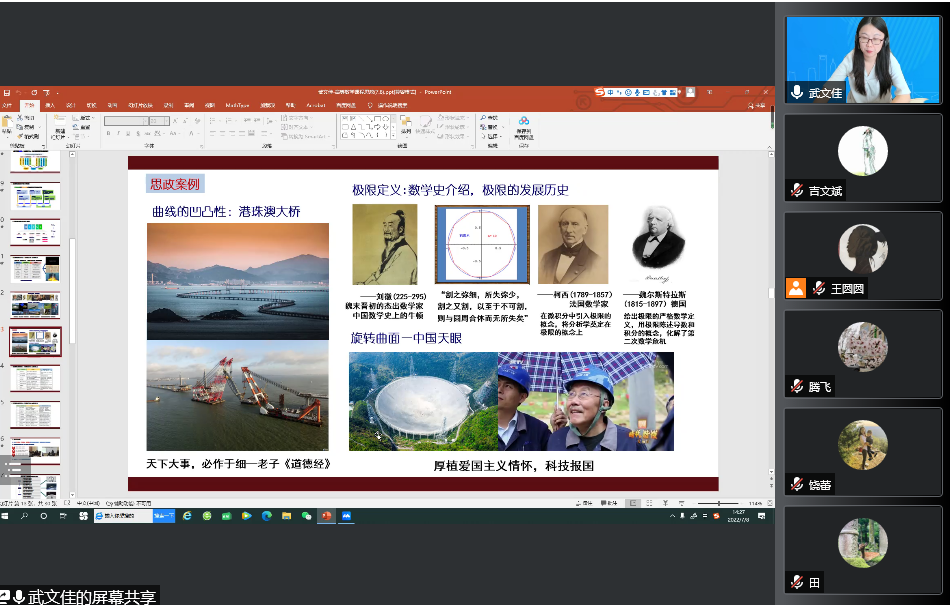Adjust the zoom slider in status bar

click(x=718, y=503)
